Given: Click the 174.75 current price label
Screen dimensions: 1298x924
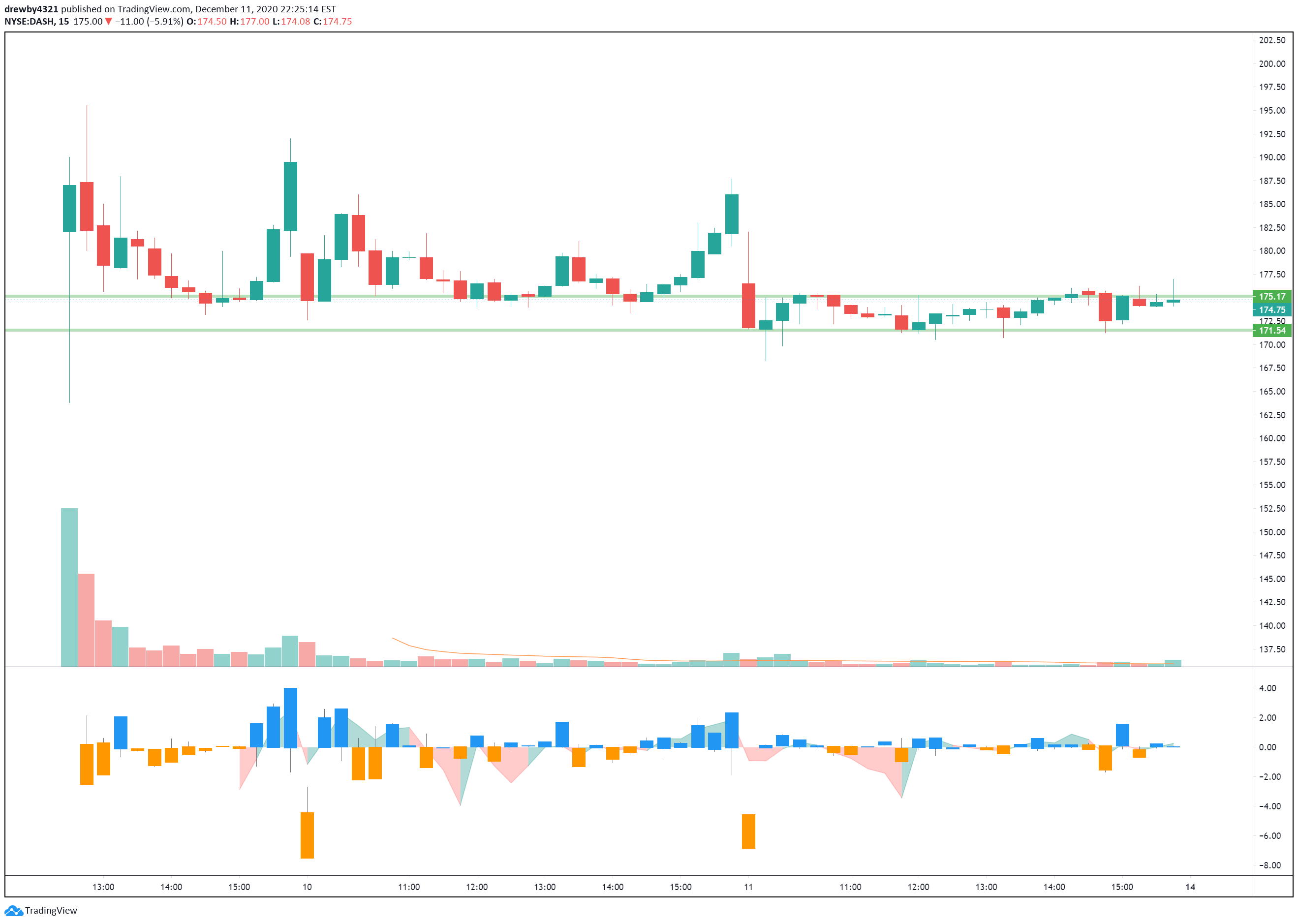Looking at the screenshot, I should pos(1271,310).
